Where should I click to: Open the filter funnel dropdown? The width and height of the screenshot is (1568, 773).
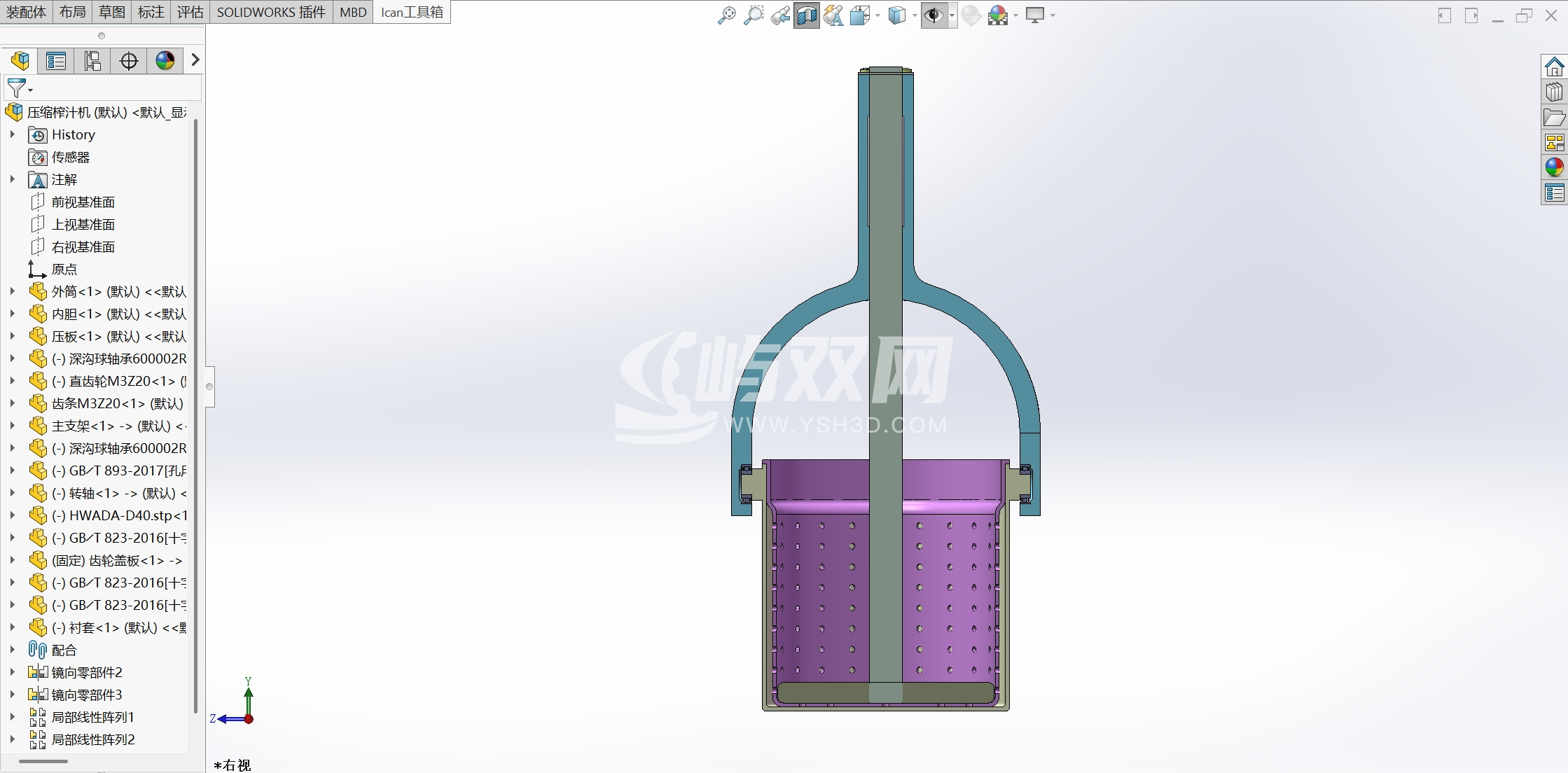pyautogui.click(x=19, y=88)
